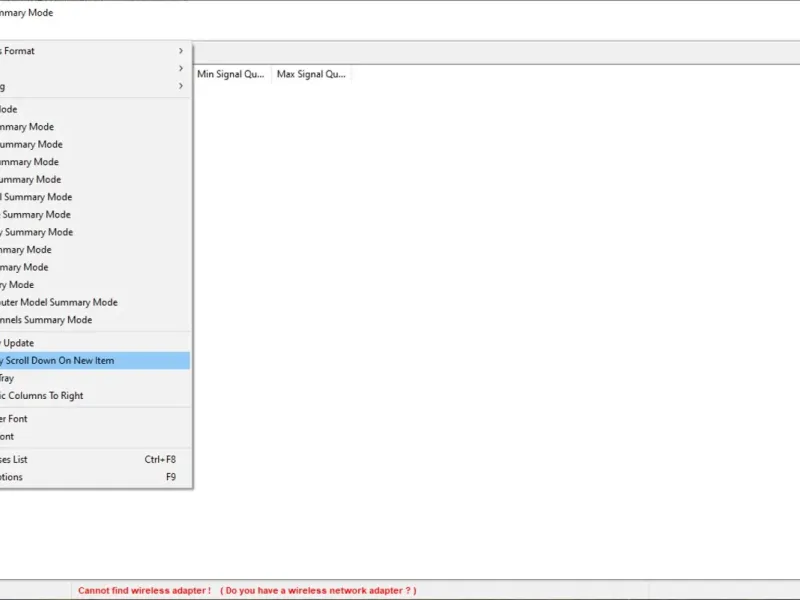The height and width of the screenshot is (600, 800).
Task: Toggle the "Columns To Right" option
Action: 95,396
